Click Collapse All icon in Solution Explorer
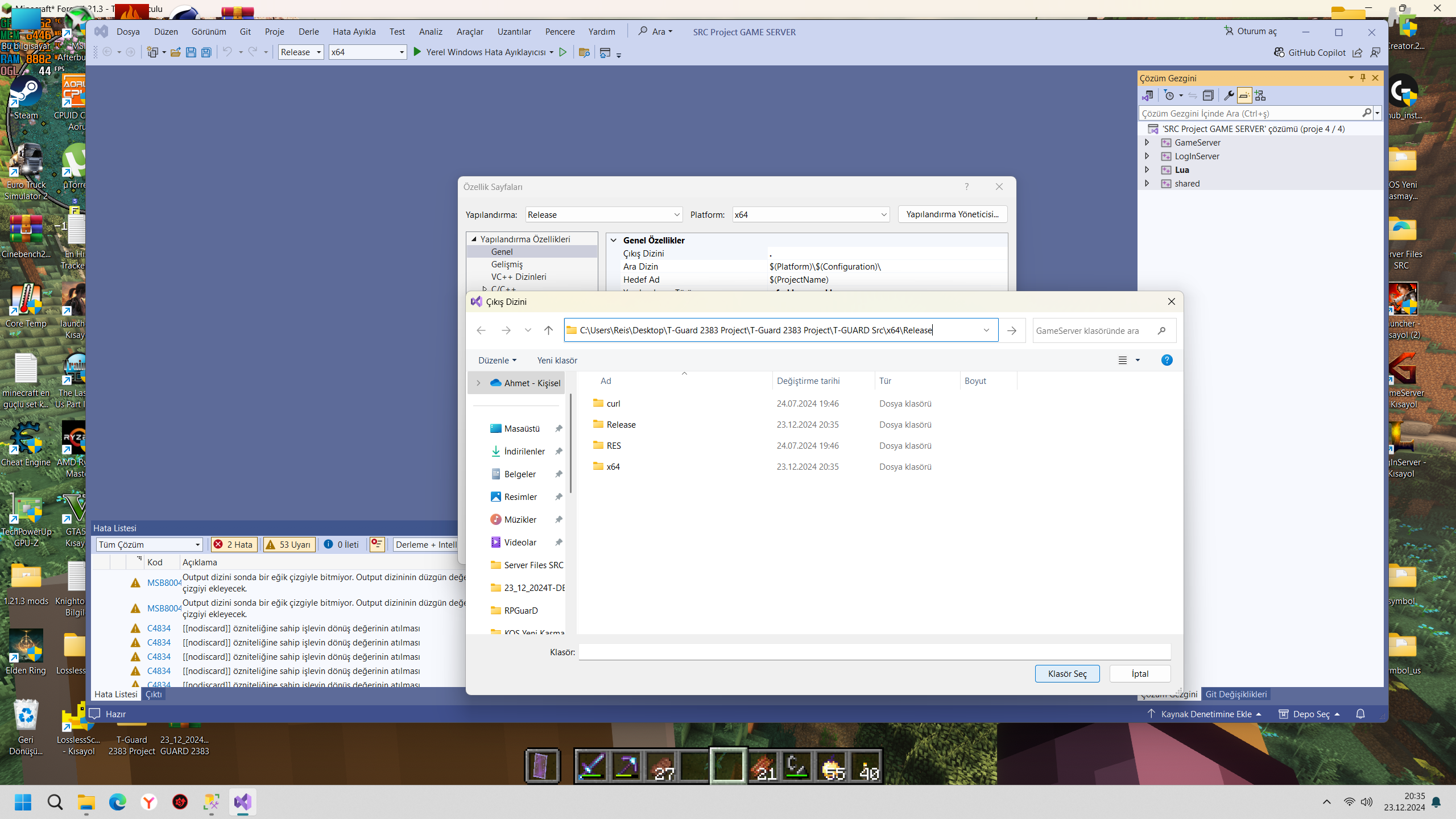Screen dimensions: 1456x819 coord(1208,96)
